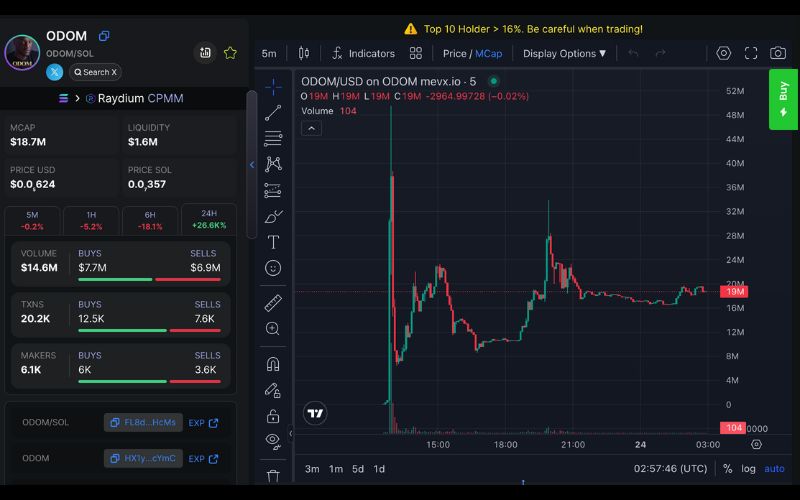
Task: Select the brush drawing tool
Action: pos(273,216)
